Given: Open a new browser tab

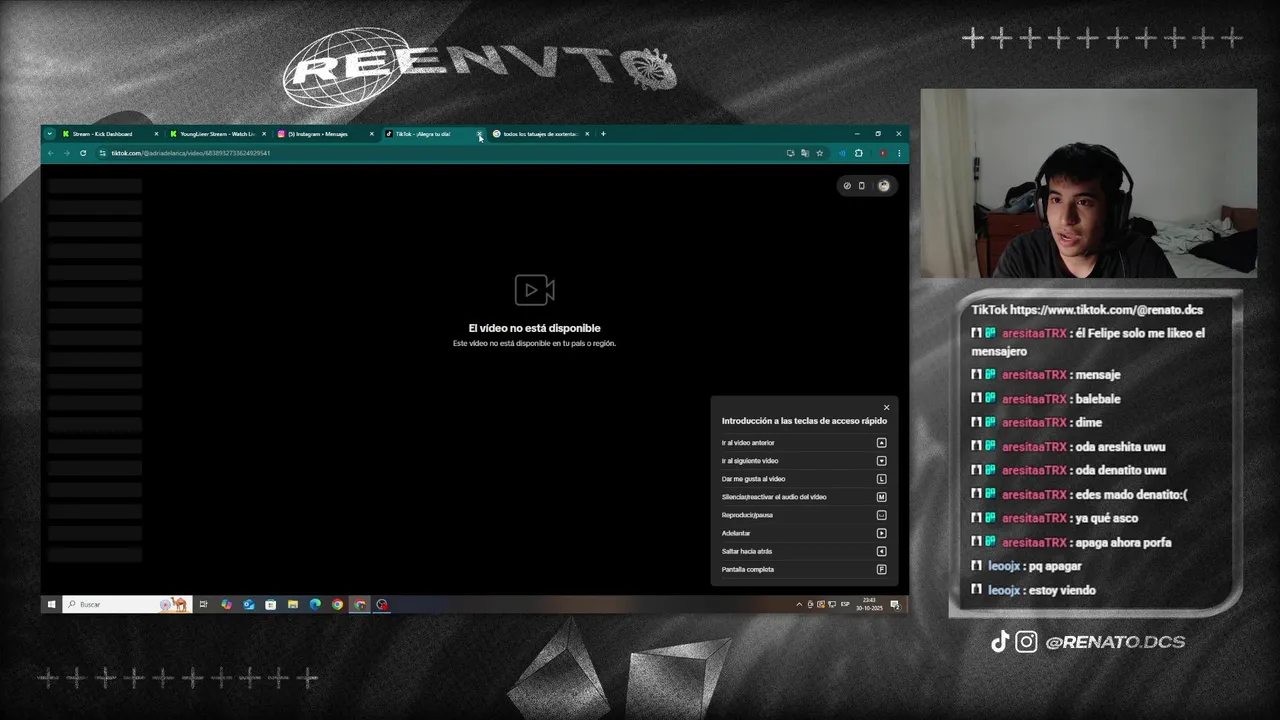Looking at the screenshot, I should click(603, 134).
